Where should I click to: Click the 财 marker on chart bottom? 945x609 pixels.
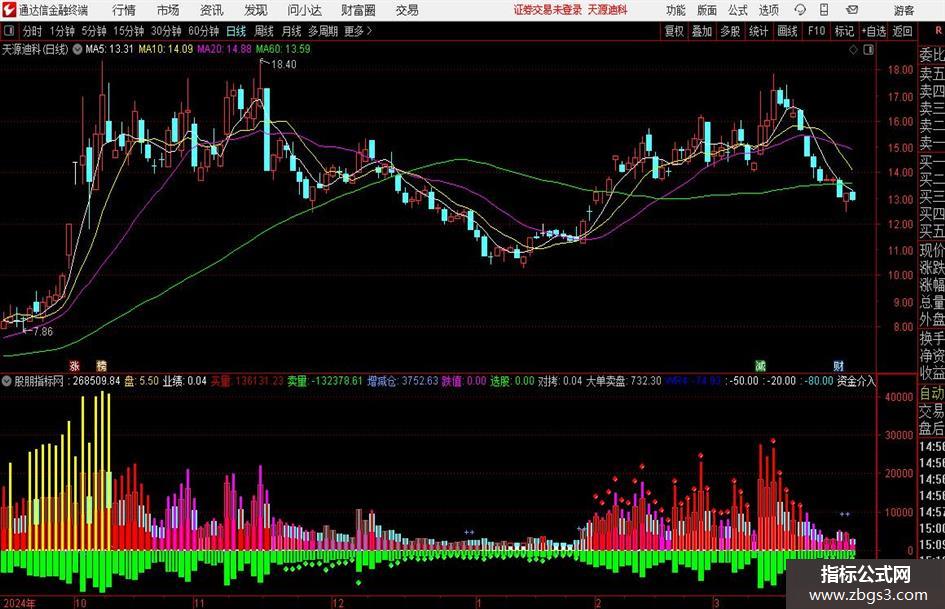tap(838, 365)
